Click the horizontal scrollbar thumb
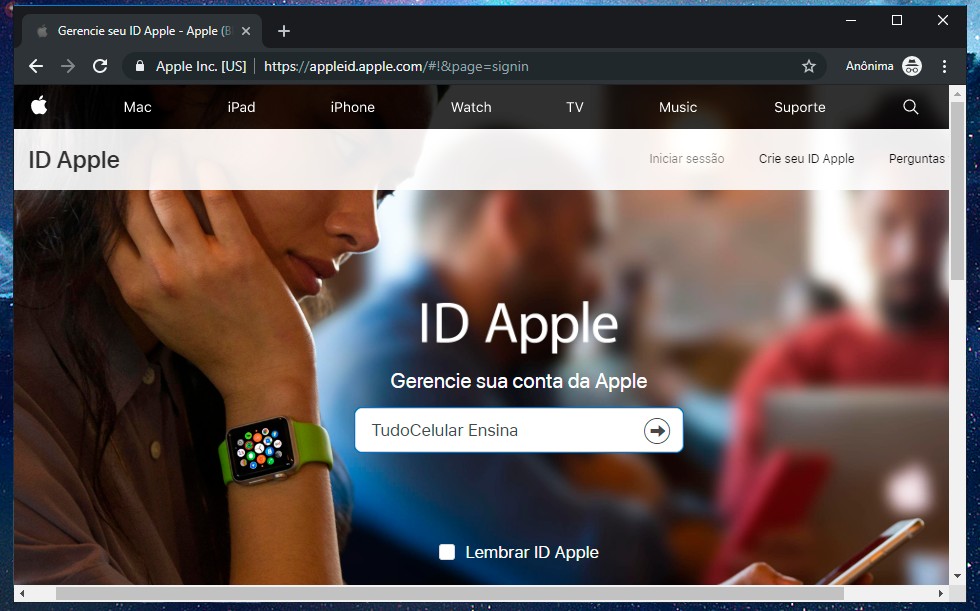Screen dimensions: 980x611 pos(450,593)
